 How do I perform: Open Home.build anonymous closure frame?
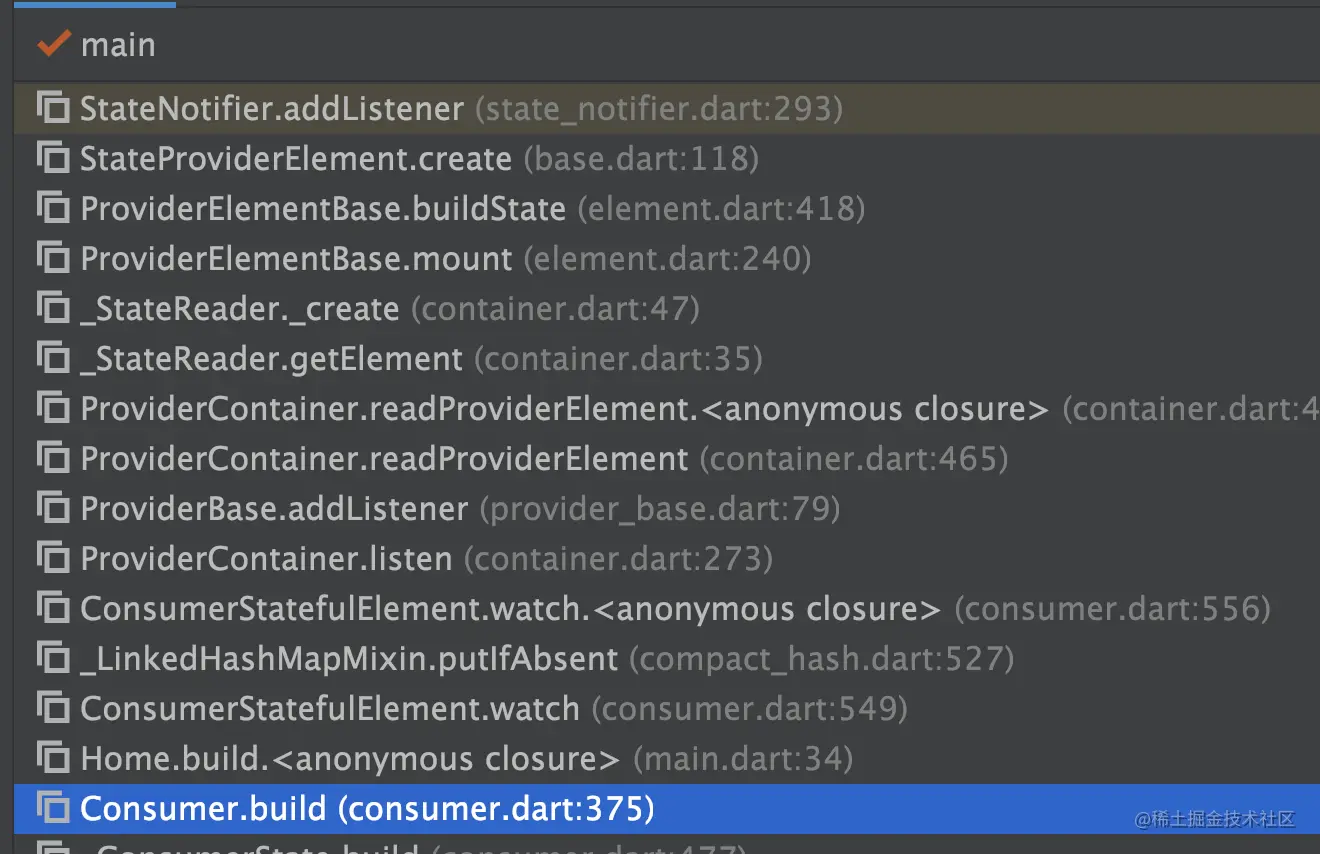tap(350, 759)
